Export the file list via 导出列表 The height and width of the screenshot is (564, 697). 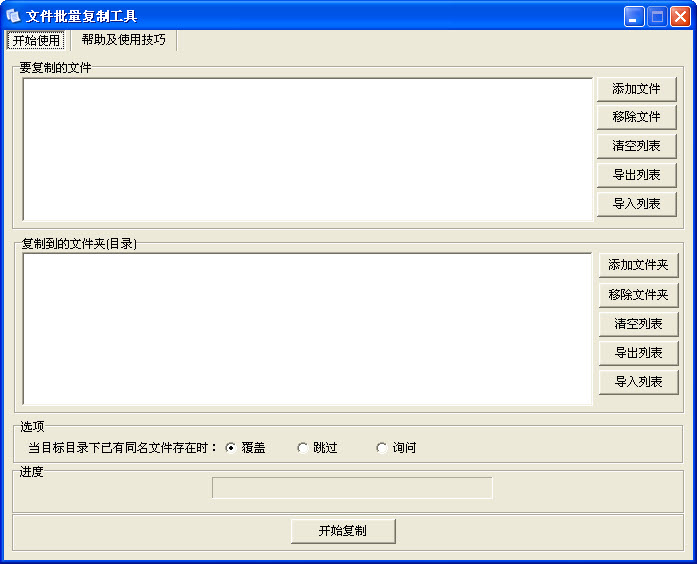pyautogui.click(x=636, y=175)
